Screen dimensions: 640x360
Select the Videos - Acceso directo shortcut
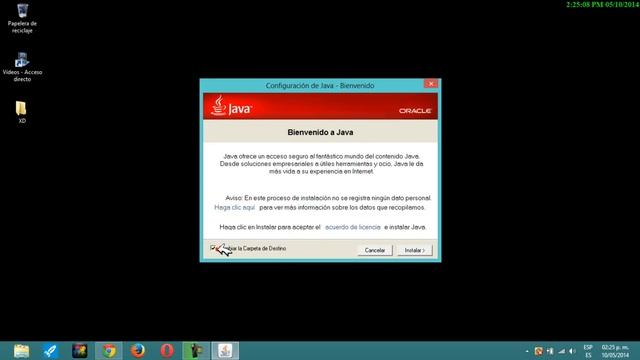(22, 67)
